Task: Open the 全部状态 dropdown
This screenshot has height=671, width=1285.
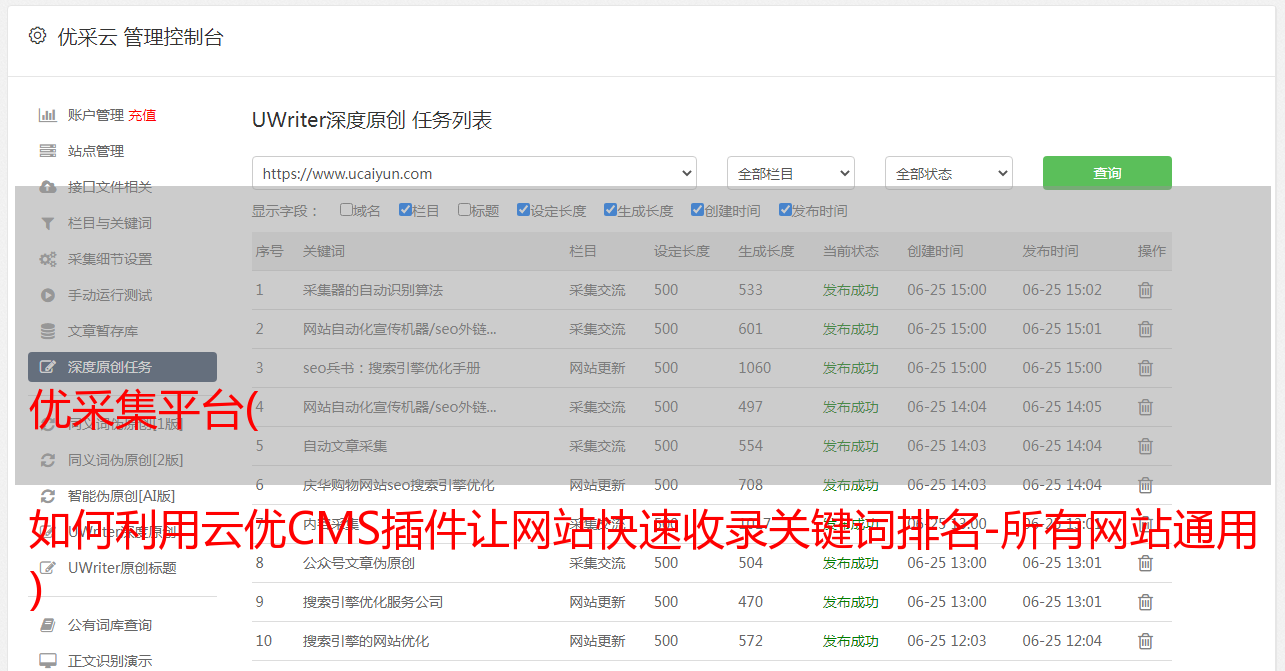Action: click(x=949, y=173)
